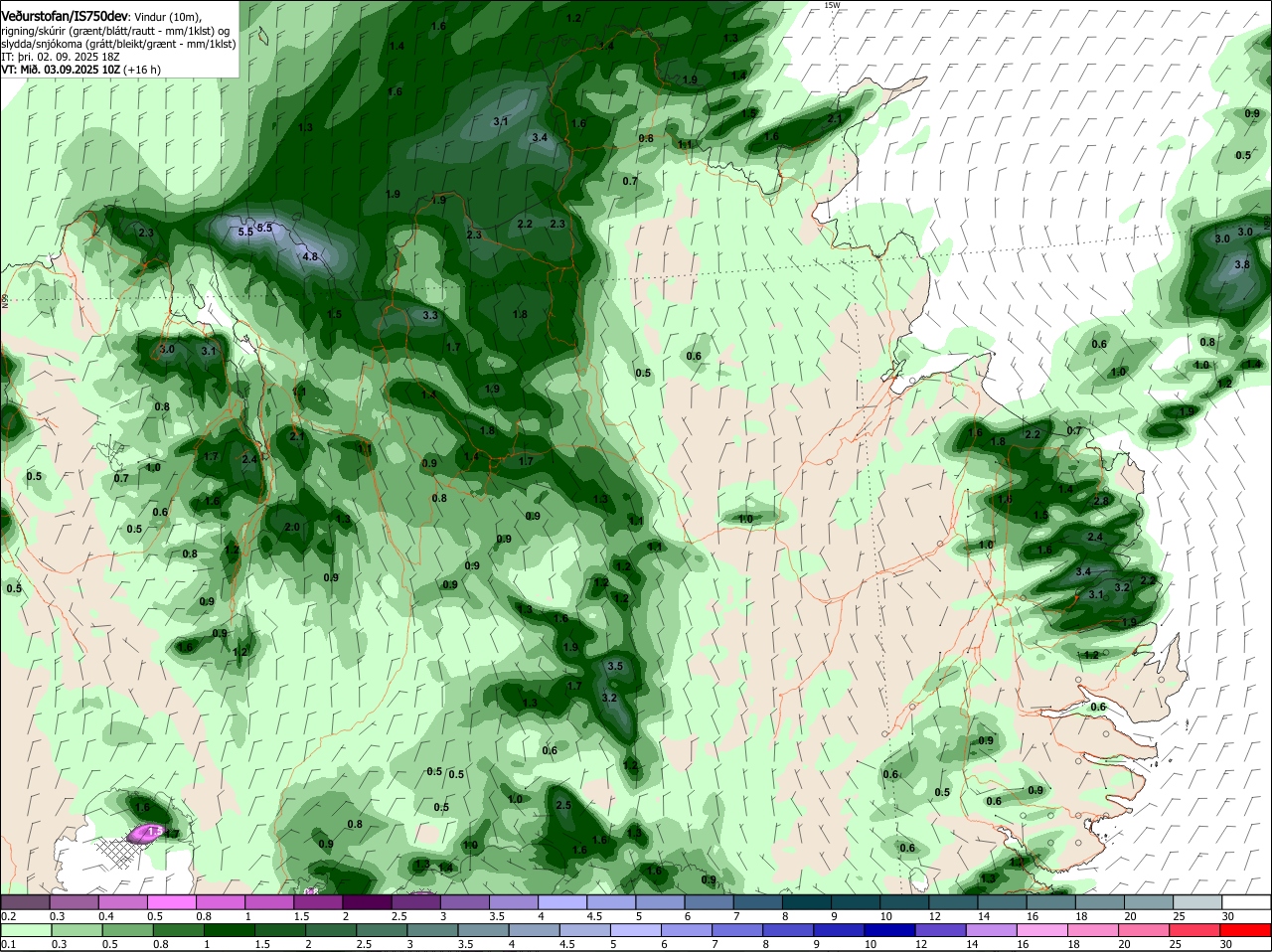Click the grayish-mauve snow swatch starting at 0.2
Screen dimensions: 1272x952
(x=27, y=902)
